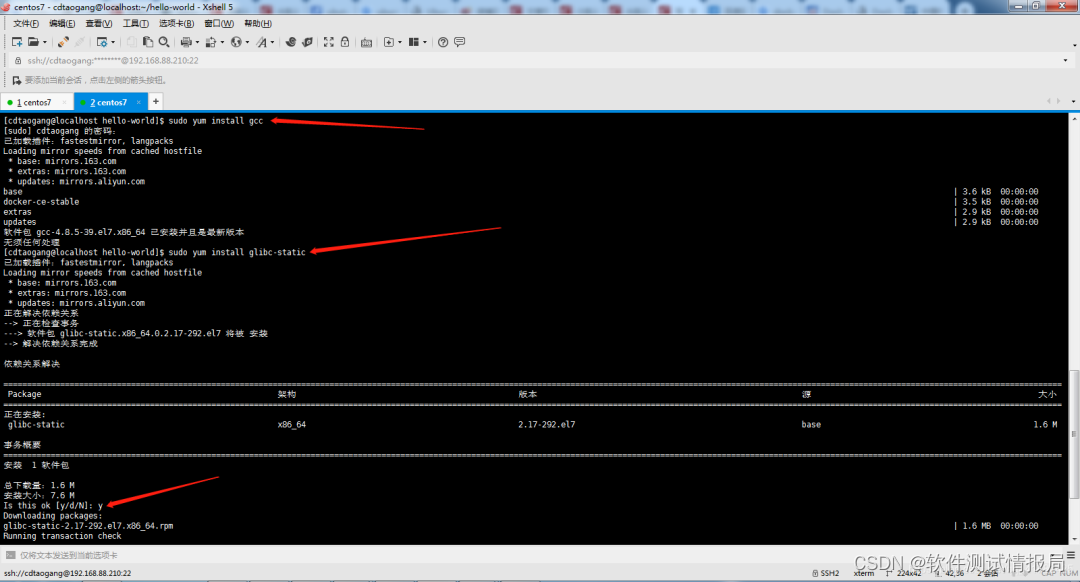Expand the globe encoding dropdown arrow

[x=247, y=42]
